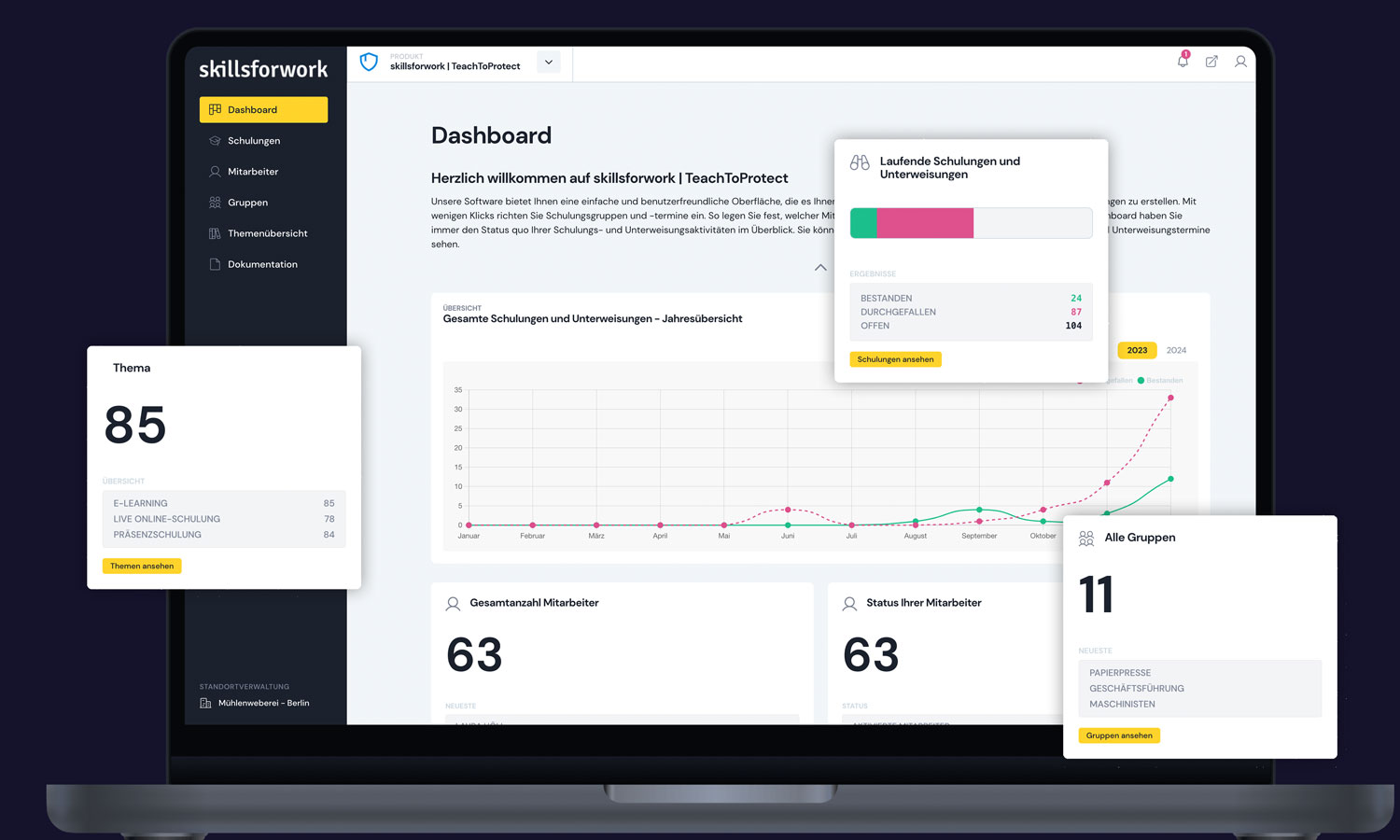1400x840 pixels.
Task: Open notifications via the bell icon
Action: pos(1182,62)
